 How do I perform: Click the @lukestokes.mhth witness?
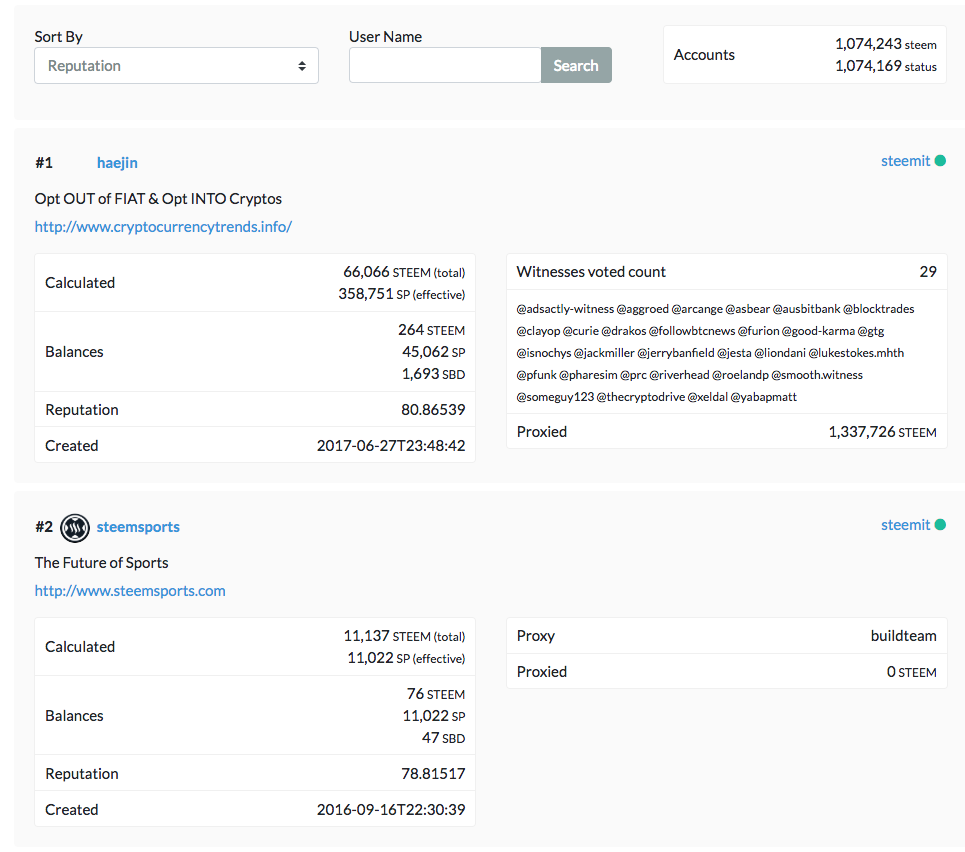(x=856, y=353)
